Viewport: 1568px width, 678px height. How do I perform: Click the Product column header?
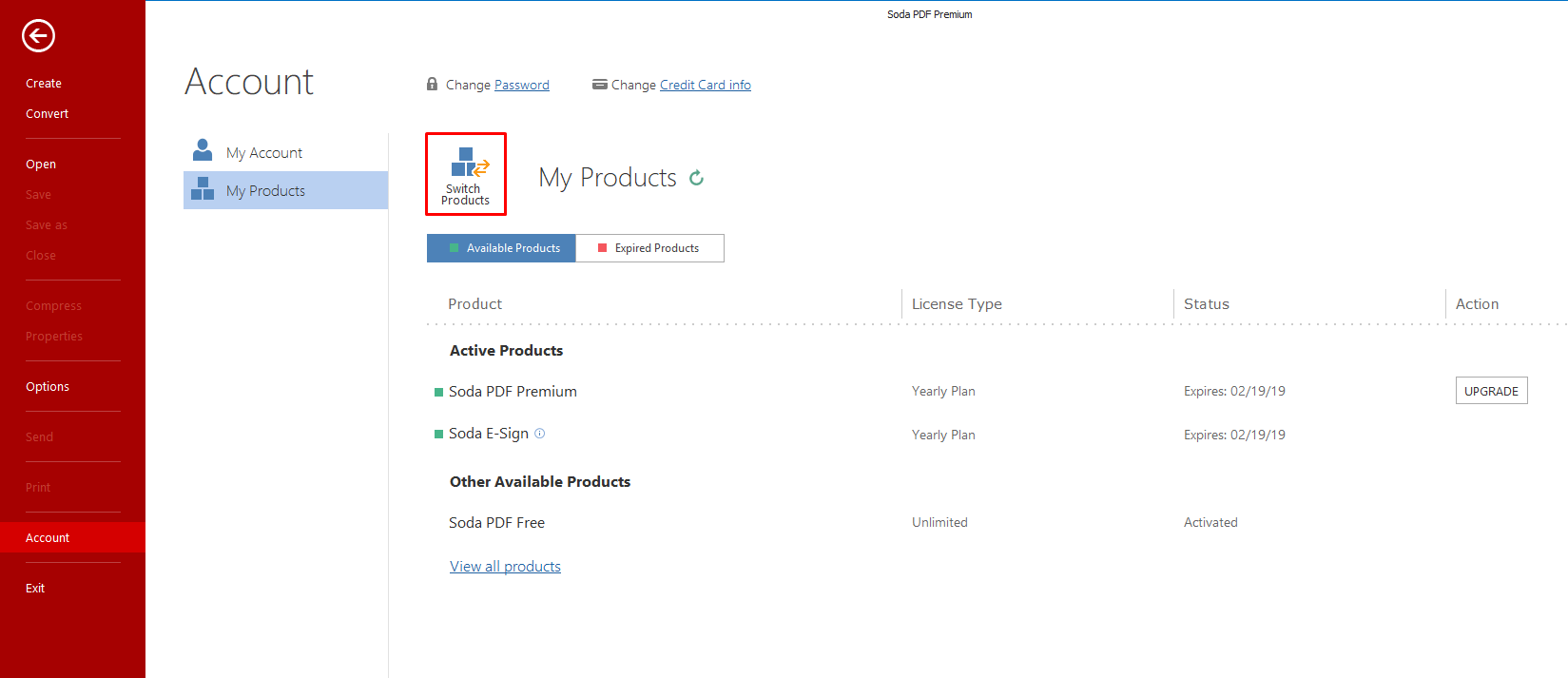pyautogui.click(x=474, y=304)
